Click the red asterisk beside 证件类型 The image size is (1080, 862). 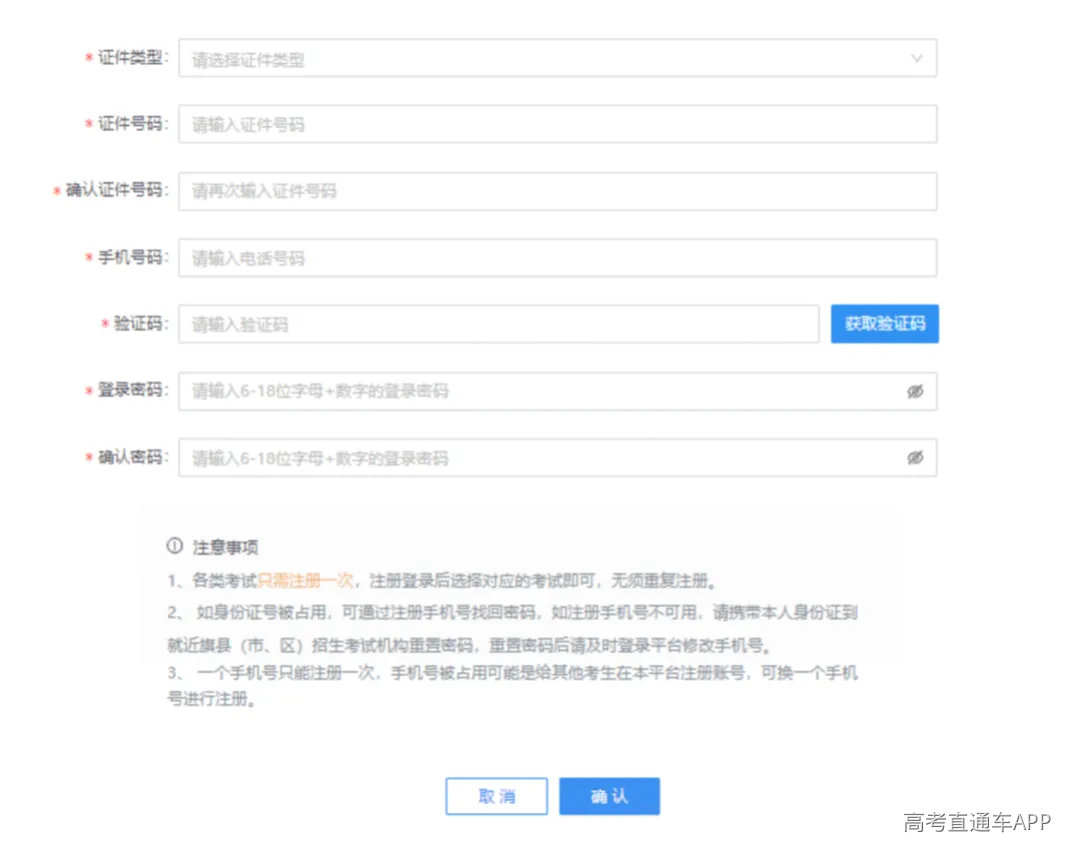pyautogui.click(x=88, y=58)
